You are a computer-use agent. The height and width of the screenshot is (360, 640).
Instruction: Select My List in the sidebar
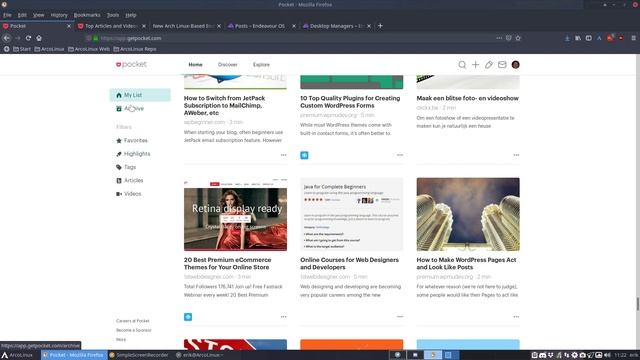pyautogui.click(x=140, y=95)
